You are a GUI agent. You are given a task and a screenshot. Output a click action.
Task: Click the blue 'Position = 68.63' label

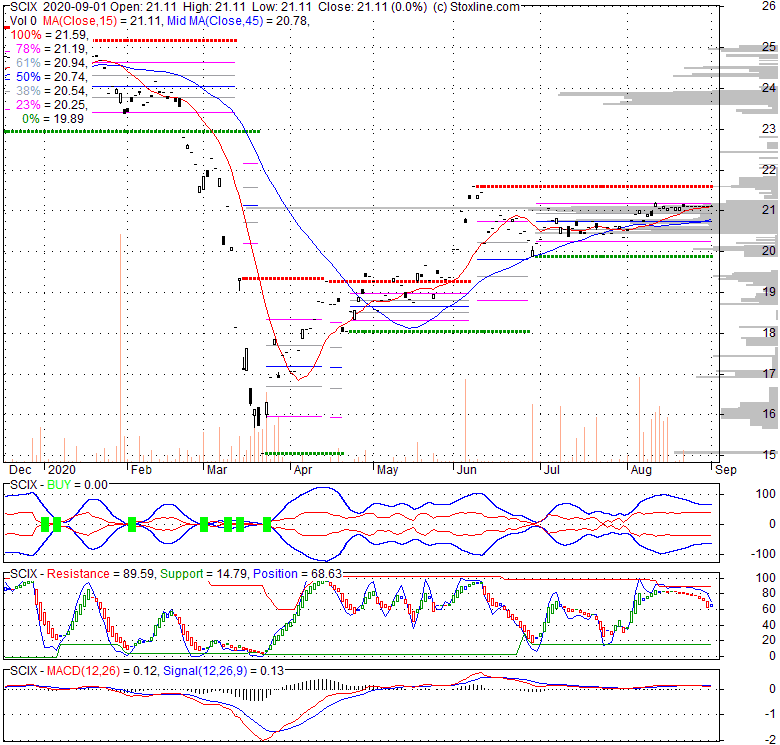[x=297, y=574]
